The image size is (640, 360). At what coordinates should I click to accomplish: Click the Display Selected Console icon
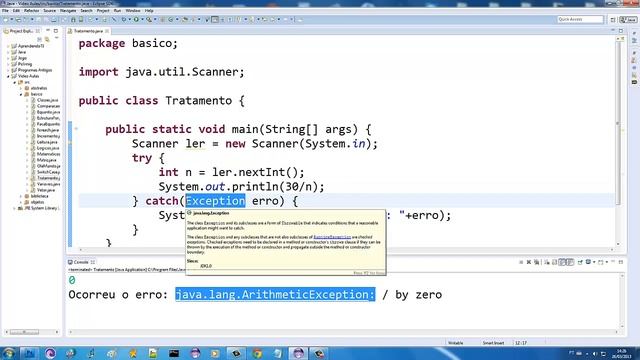588,262
